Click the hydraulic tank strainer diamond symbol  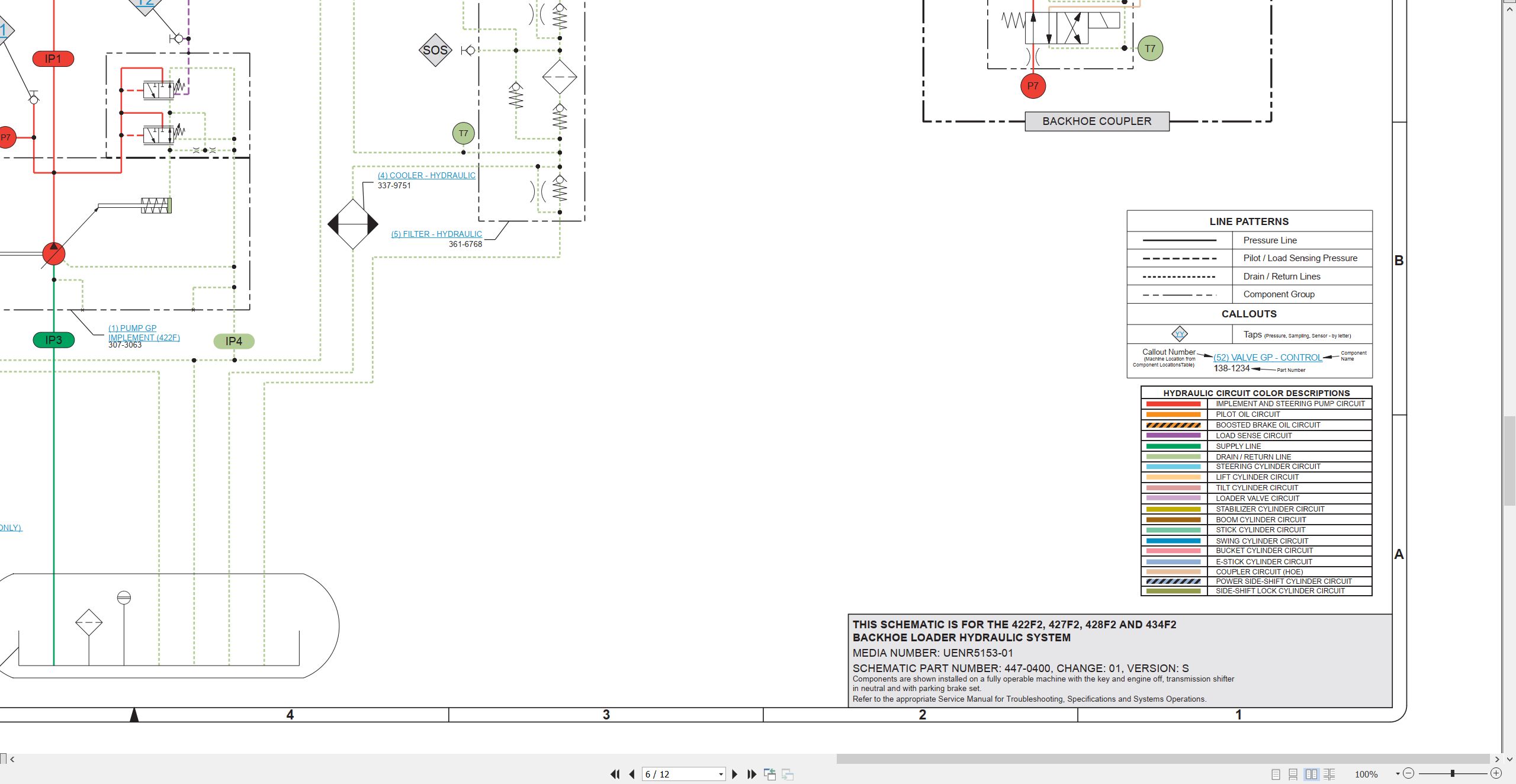pos(89,622)
